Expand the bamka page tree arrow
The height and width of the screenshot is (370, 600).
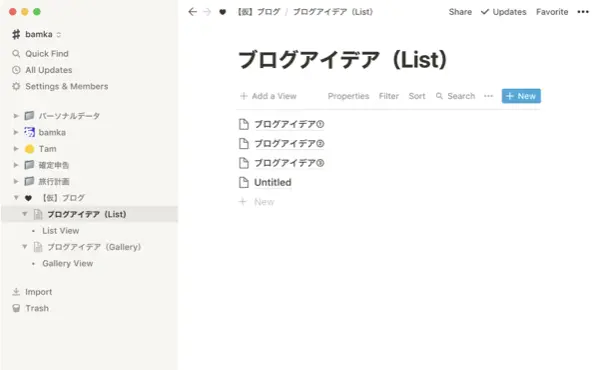[16, 132]
